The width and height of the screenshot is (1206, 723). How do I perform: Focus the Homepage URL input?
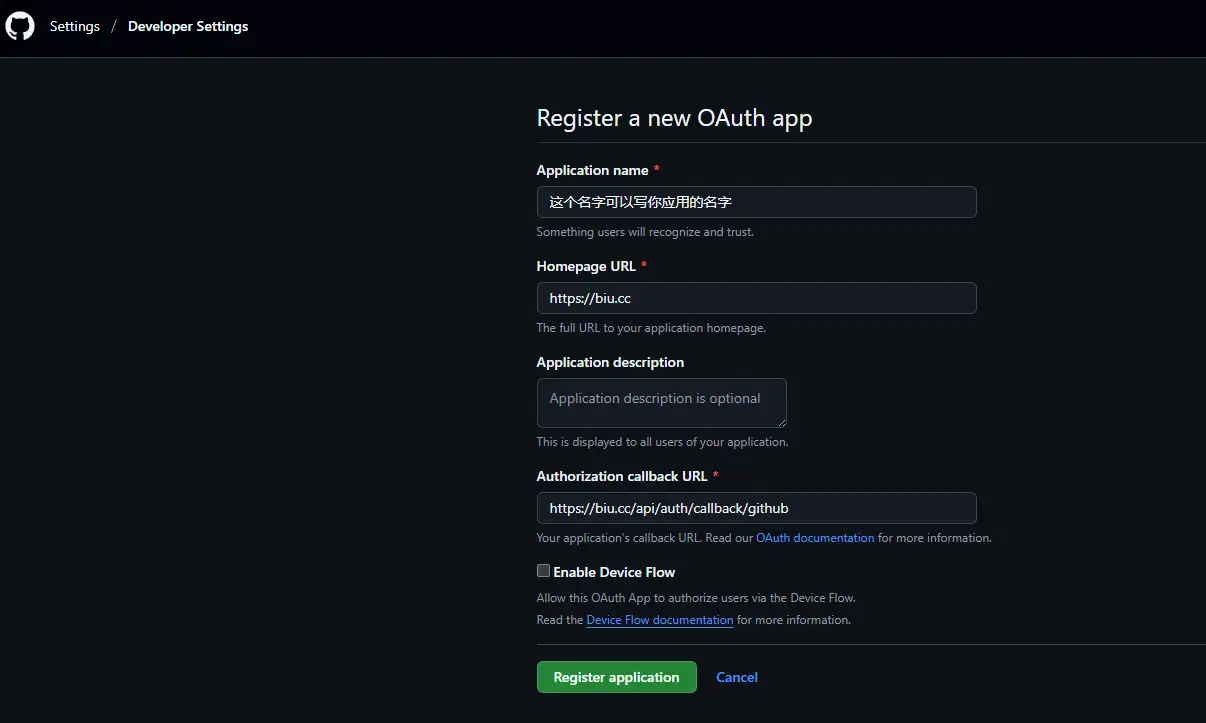(756, 297)
